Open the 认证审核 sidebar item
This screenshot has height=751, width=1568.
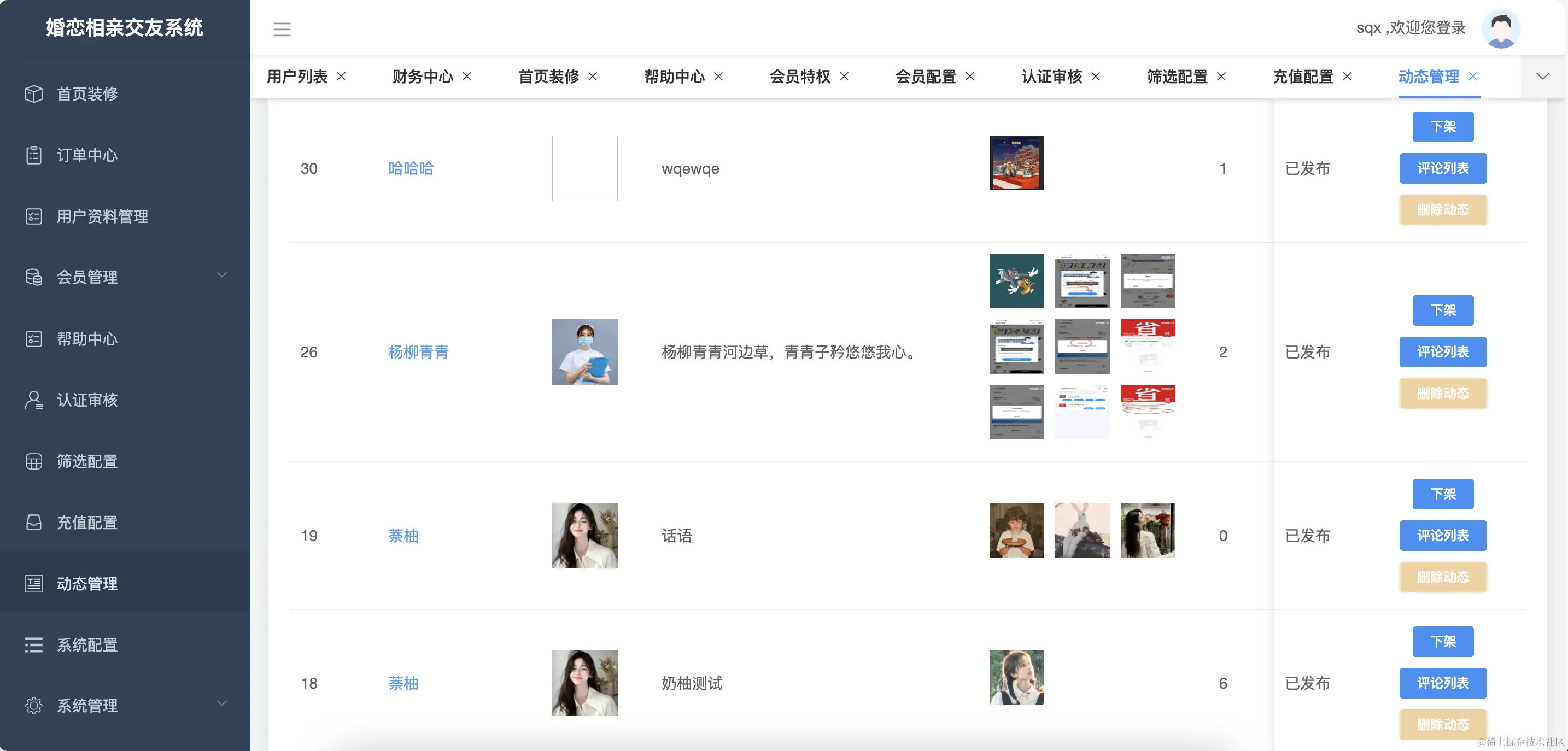[x=86, y=400]
